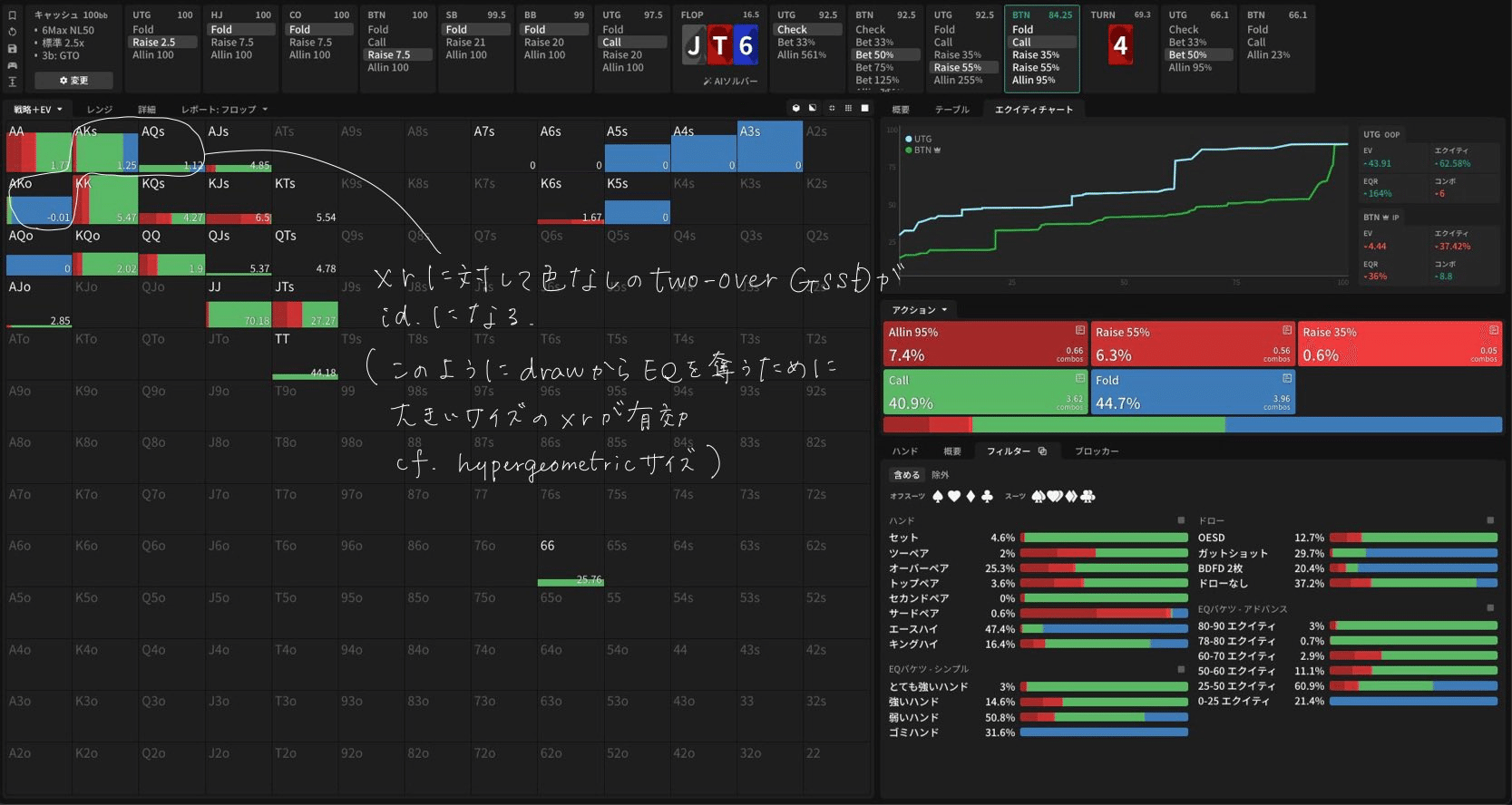Screen dimensions: 1512x805
Task: Open the アクション dropdown menu
Action: tap(919, 310)
